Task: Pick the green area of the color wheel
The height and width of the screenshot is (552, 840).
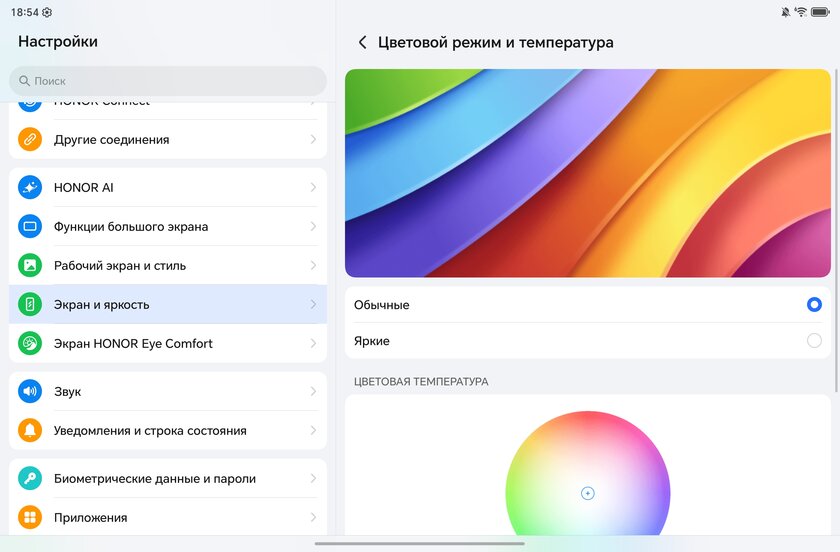Action: [x=522, y=504]
